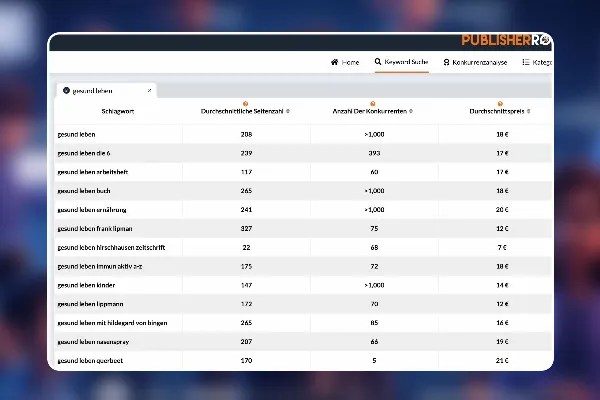The width and height of the screenshot is (600, 400).
Task: Select keyword 'gesund leben lippmann'
Action: (x=90, y=304)
